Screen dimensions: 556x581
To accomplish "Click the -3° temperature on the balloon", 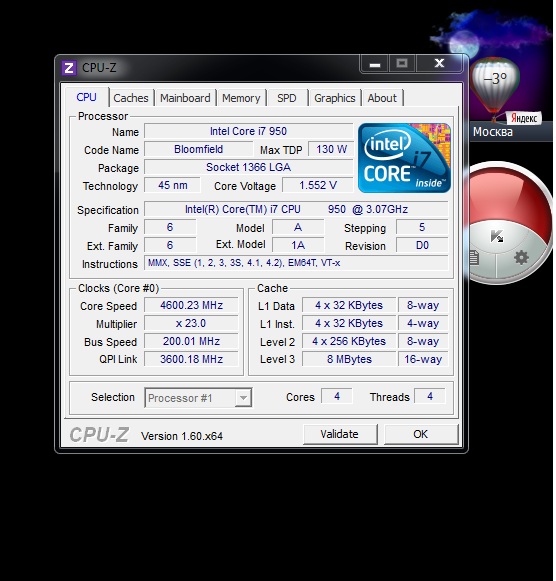I will [x=495, y=79].
